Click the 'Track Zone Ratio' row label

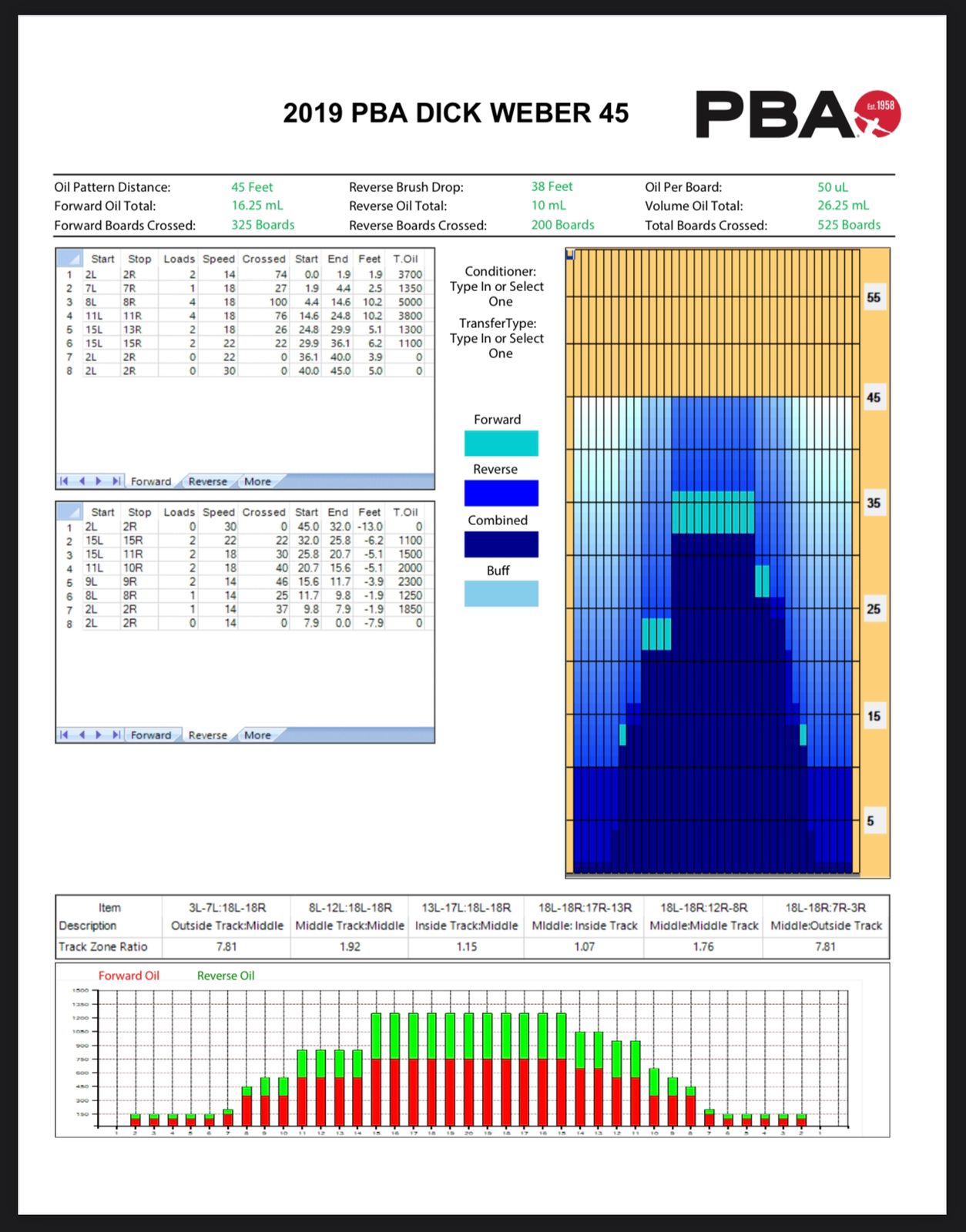pyautogui.click(x=103, y=946)
